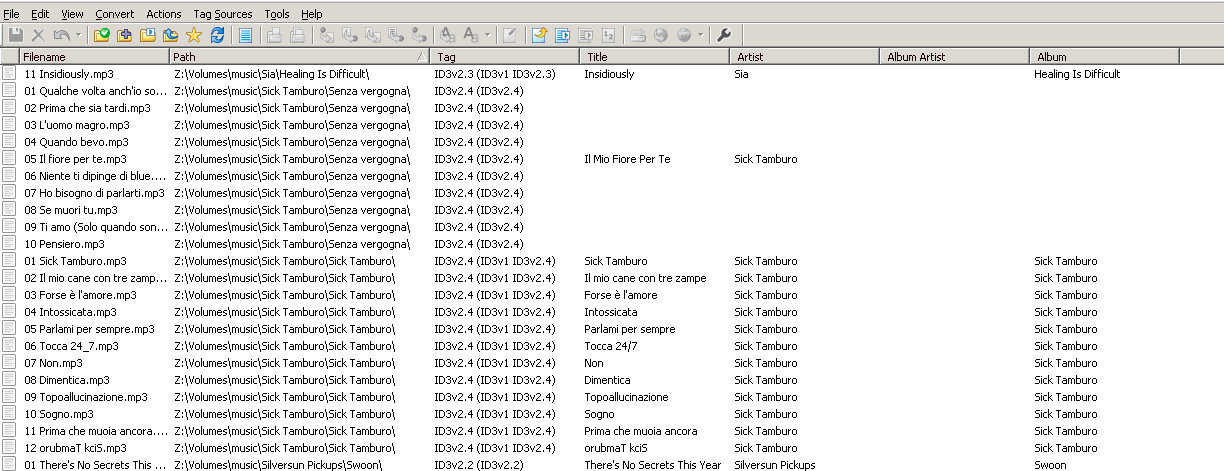Click the Add directory folder-plus icon
This screenshot has height=471, width=1225.
coord(124,35)
